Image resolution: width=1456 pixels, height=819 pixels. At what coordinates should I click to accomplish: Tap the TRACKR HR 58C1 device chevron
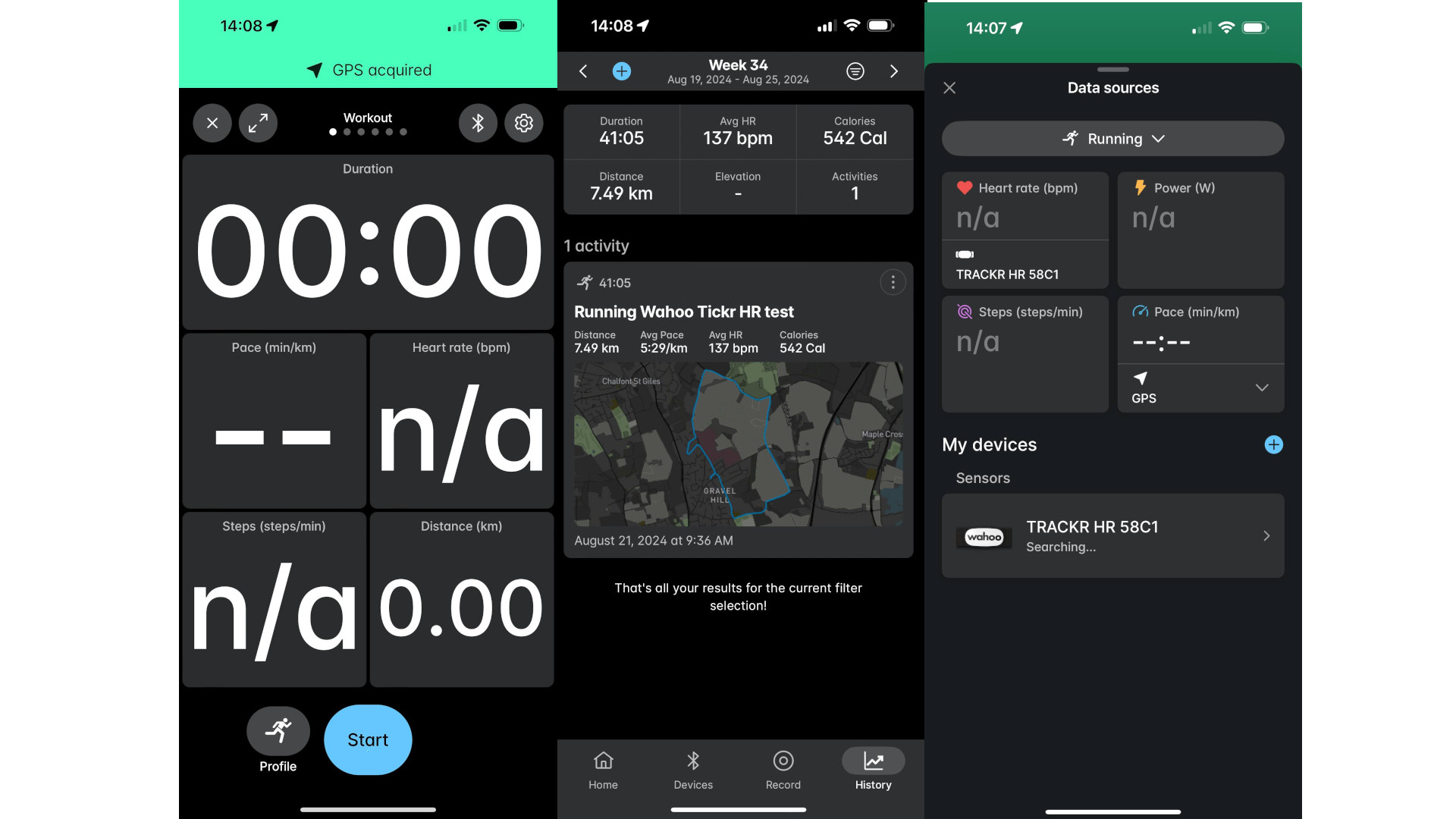point(1266,535)
